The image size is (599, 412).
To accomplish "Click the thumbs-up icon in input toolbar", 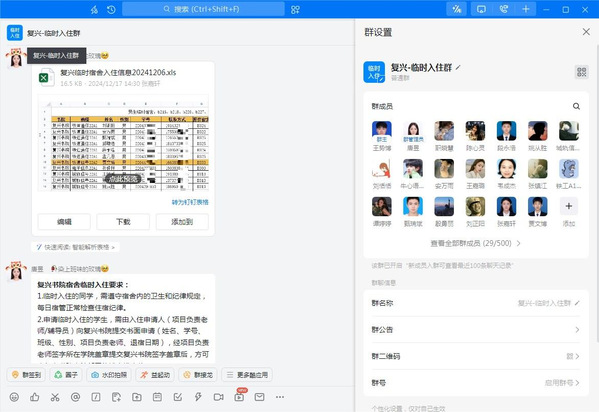I will pos(35,397).
